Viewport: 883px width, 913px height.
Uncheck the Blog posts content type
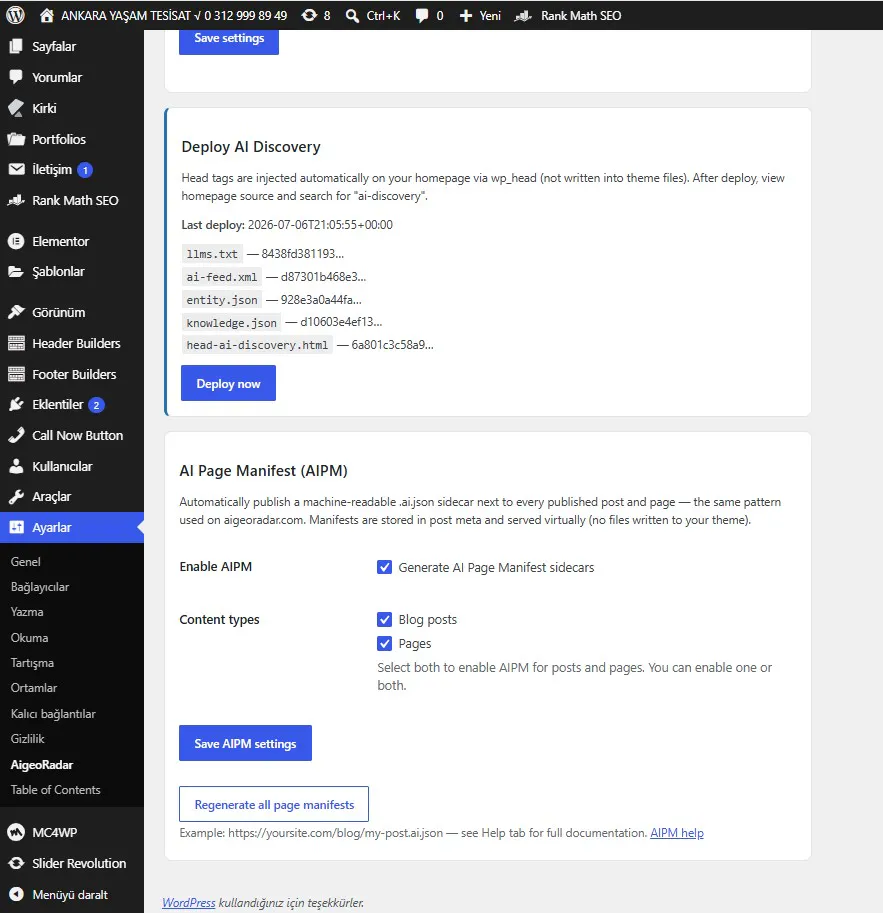384,619
